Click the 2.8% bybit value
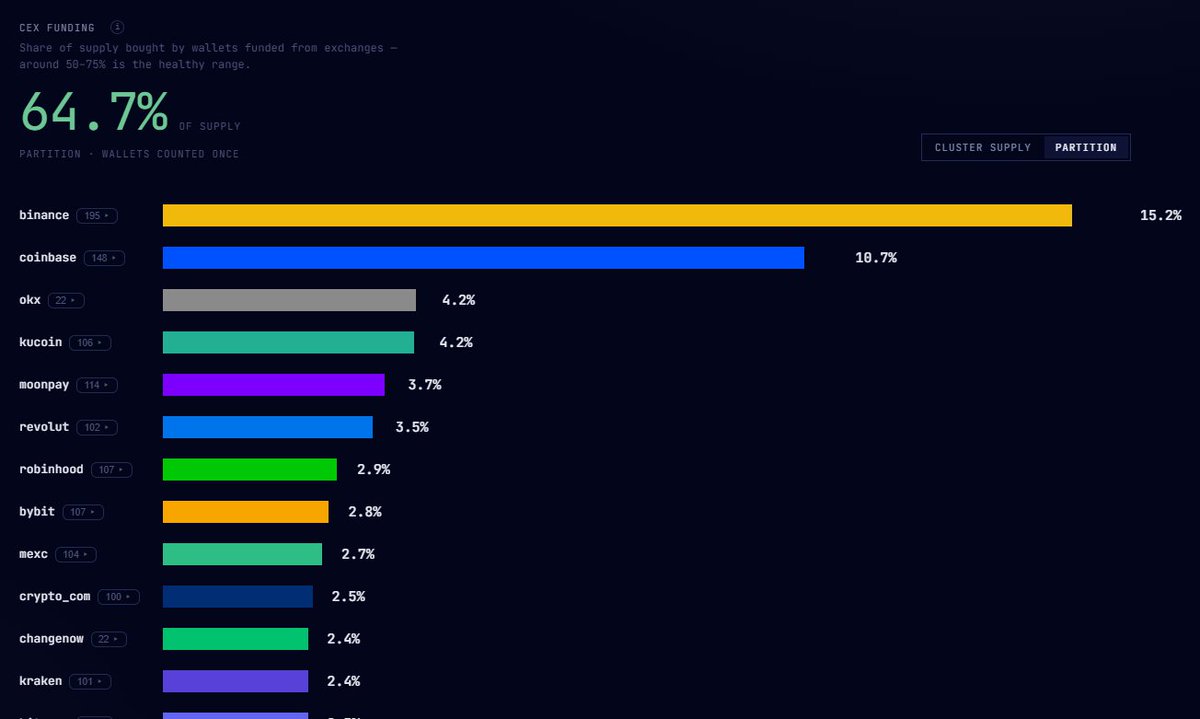1200x719 pixels. click(365, 512)
